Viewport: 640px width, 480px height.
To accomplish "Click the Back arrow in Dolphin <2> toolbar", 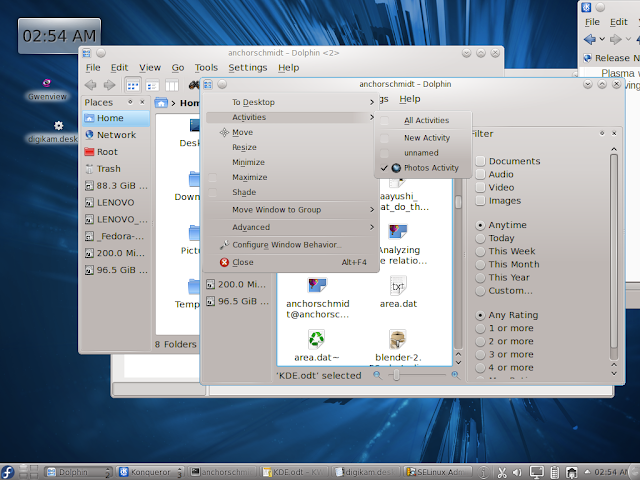I will coord(91,85).
